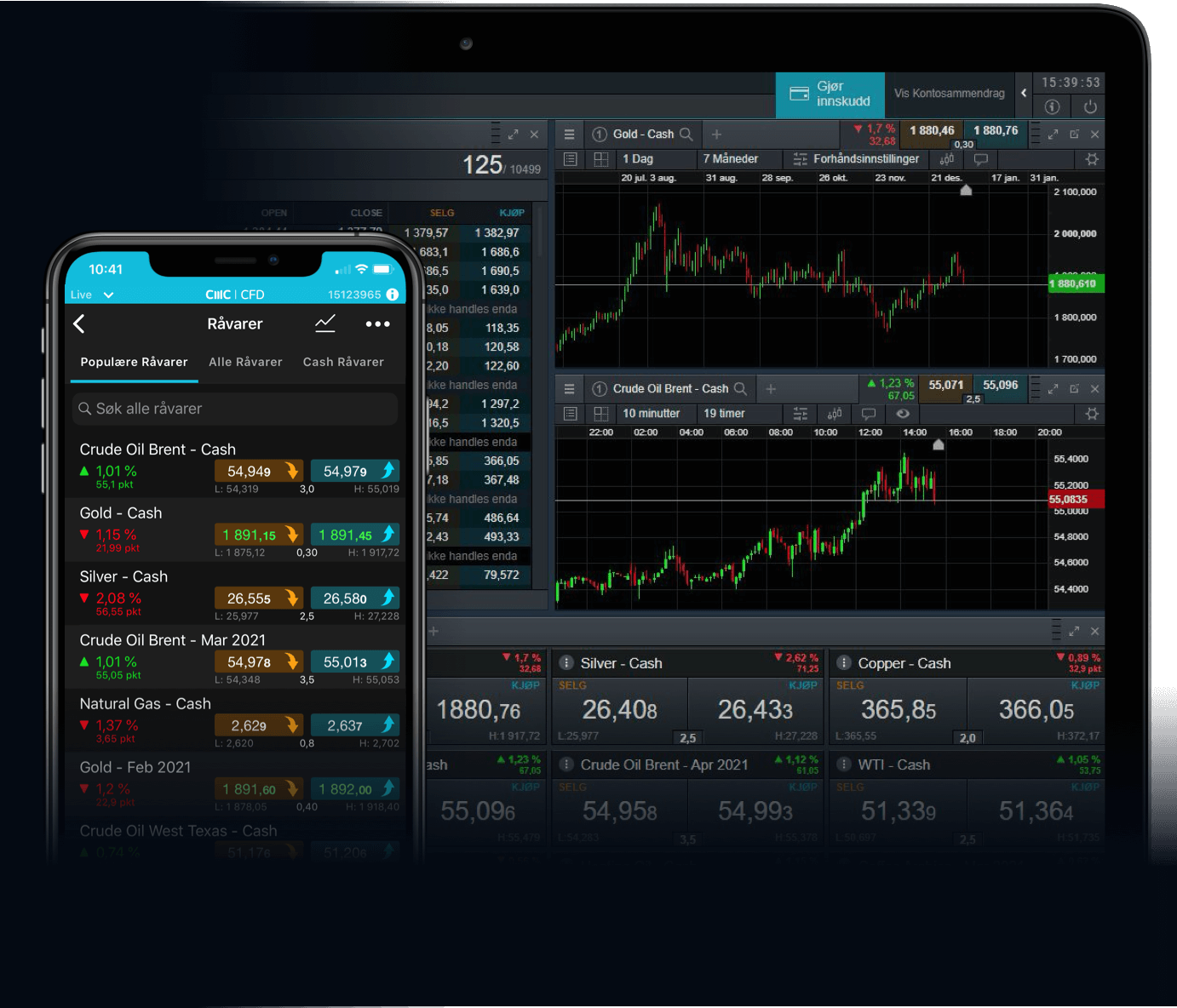Toggle the list view icon on Crude Oil chart
This screenshot has width=1177, height=1008.
point(571,414)
